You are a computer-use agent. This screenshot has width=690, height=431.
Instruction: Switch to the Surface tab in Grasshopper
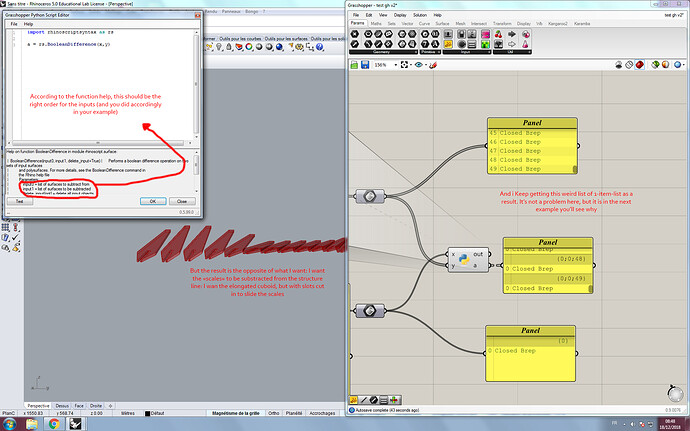[442, 23]
